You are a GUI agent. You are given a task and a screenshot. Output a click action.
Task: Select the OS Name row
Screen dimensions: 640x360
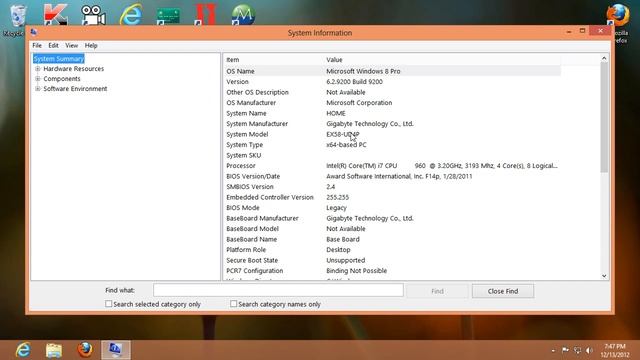click(392, 71)
